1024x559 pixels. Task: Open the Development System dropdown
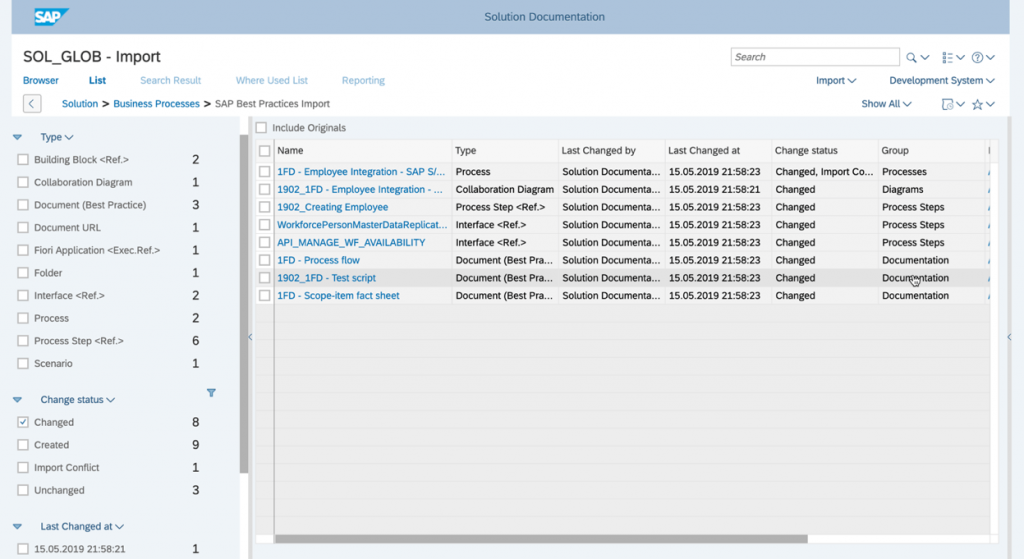tap(942, 80)
